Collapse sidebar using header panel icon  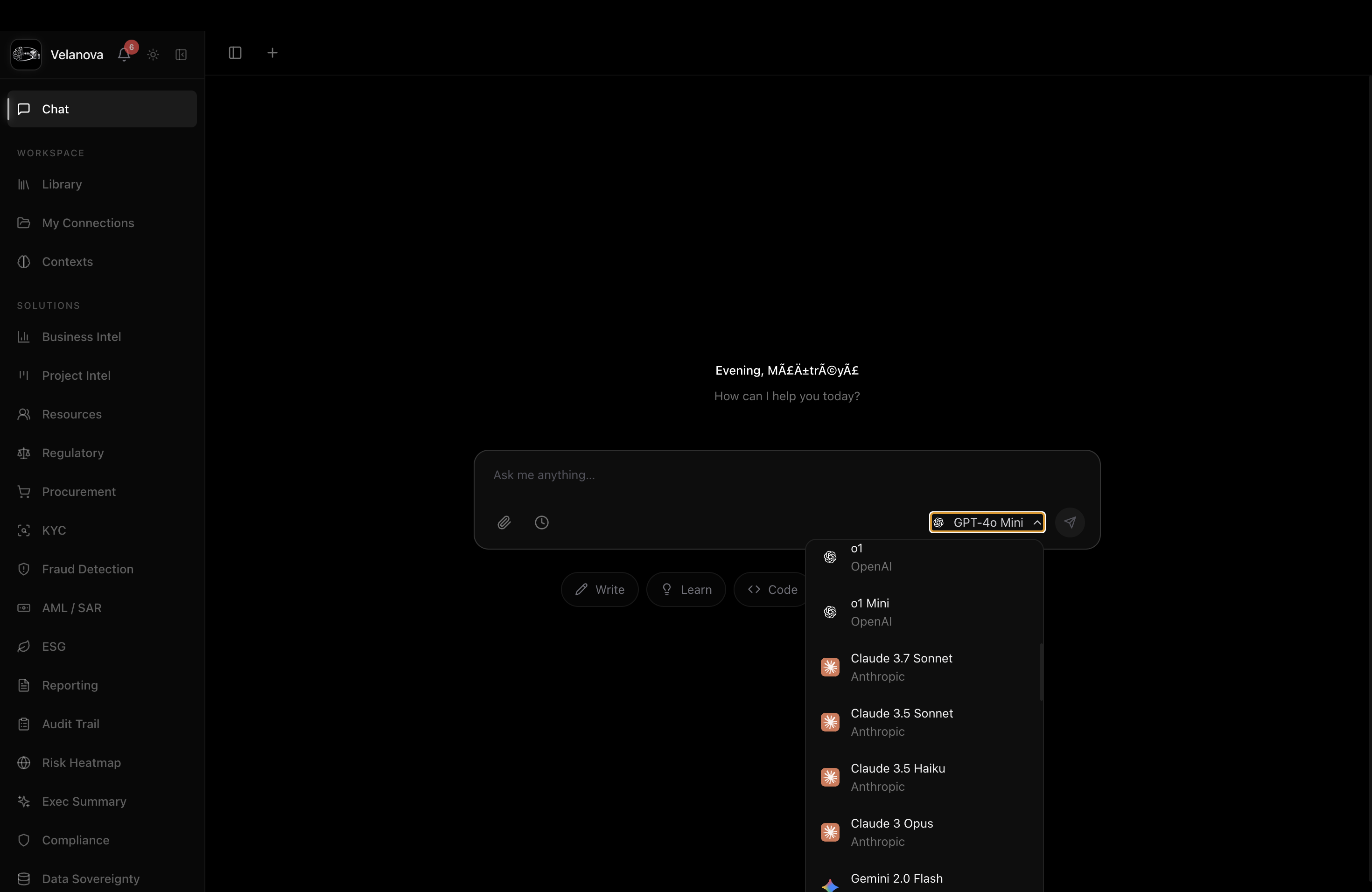(181, 55)
